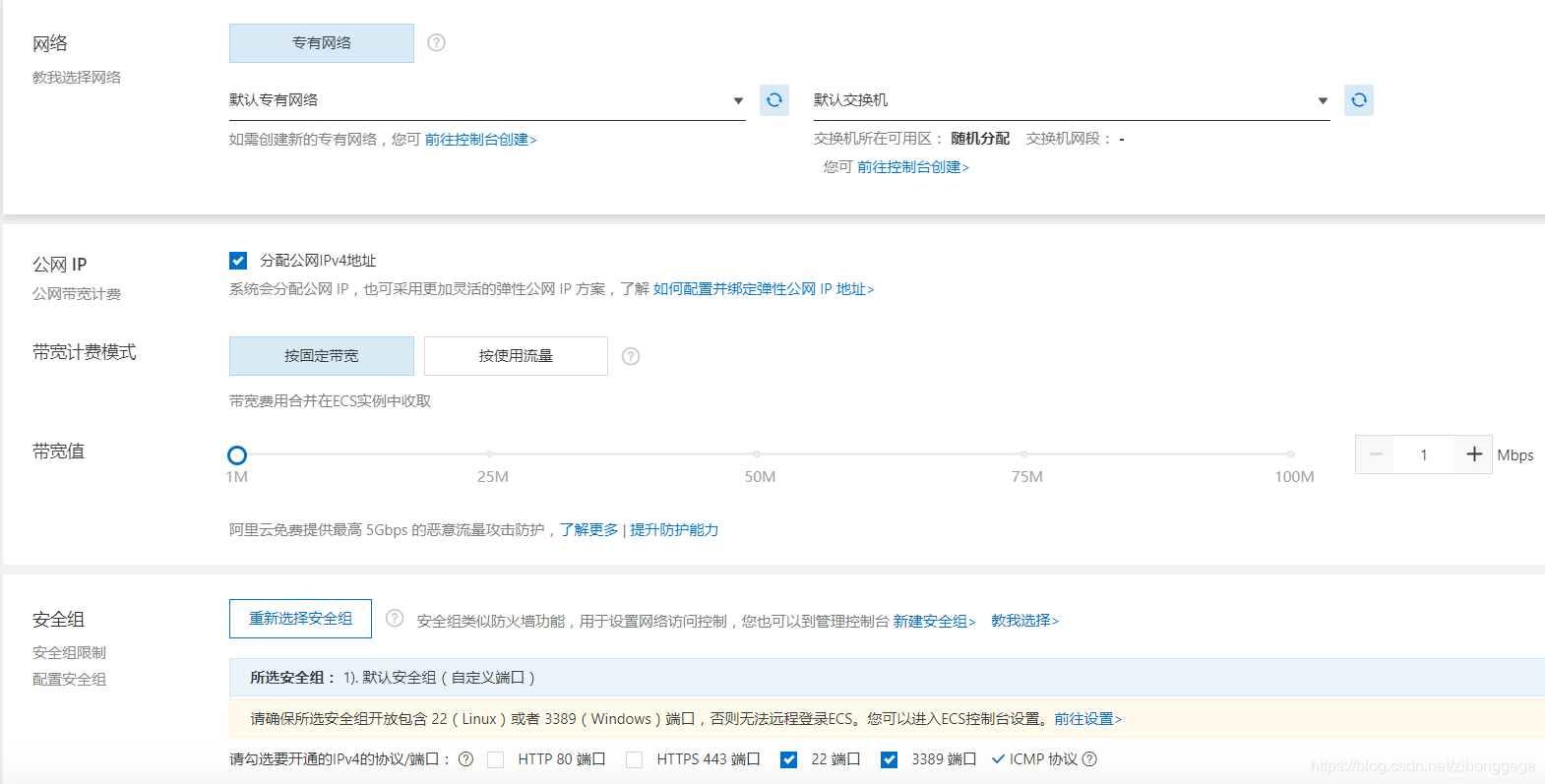Select 专有网络 network type
The image size is (1545, 784).
point(322,43)
